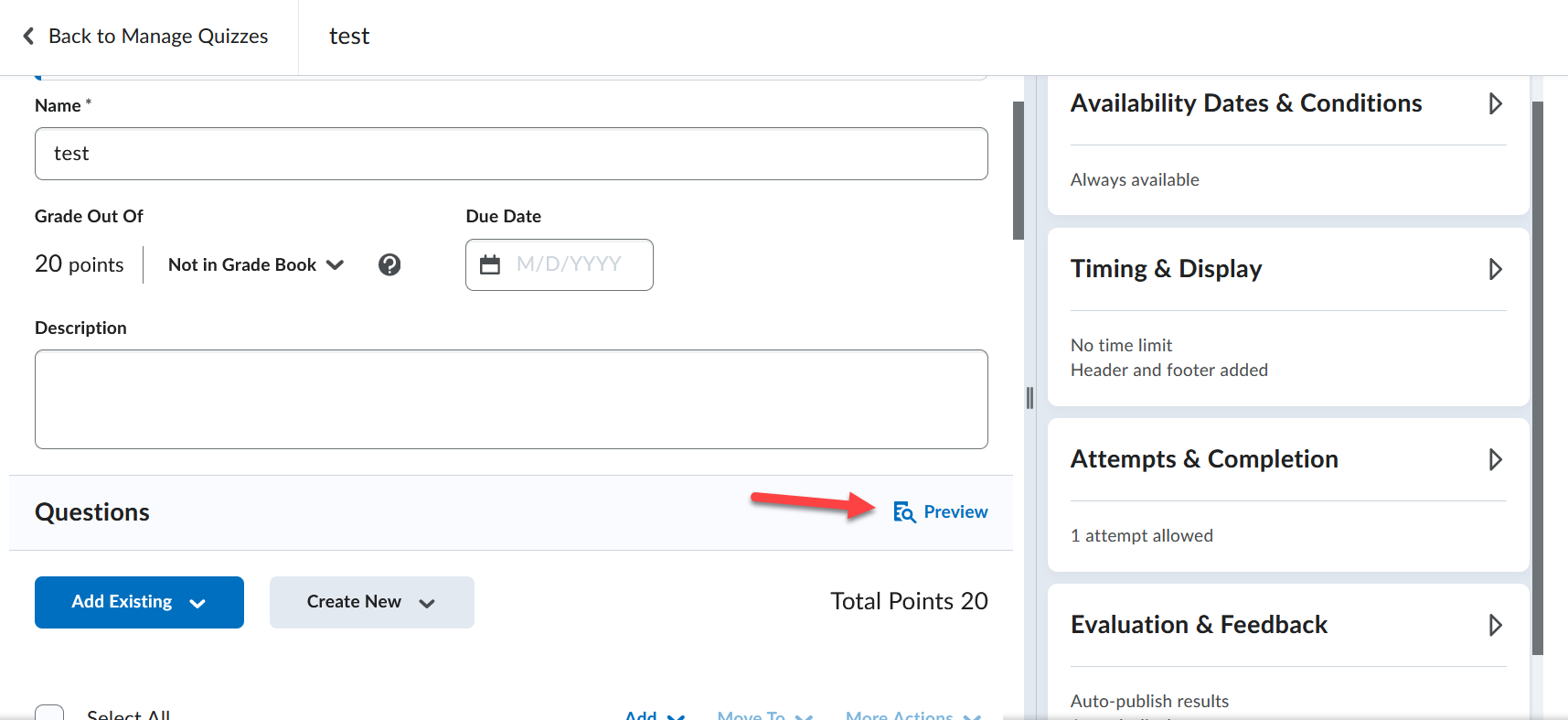Open the Create New dropdown
This screenshot has width=1568, height=720.
(371, 602)
